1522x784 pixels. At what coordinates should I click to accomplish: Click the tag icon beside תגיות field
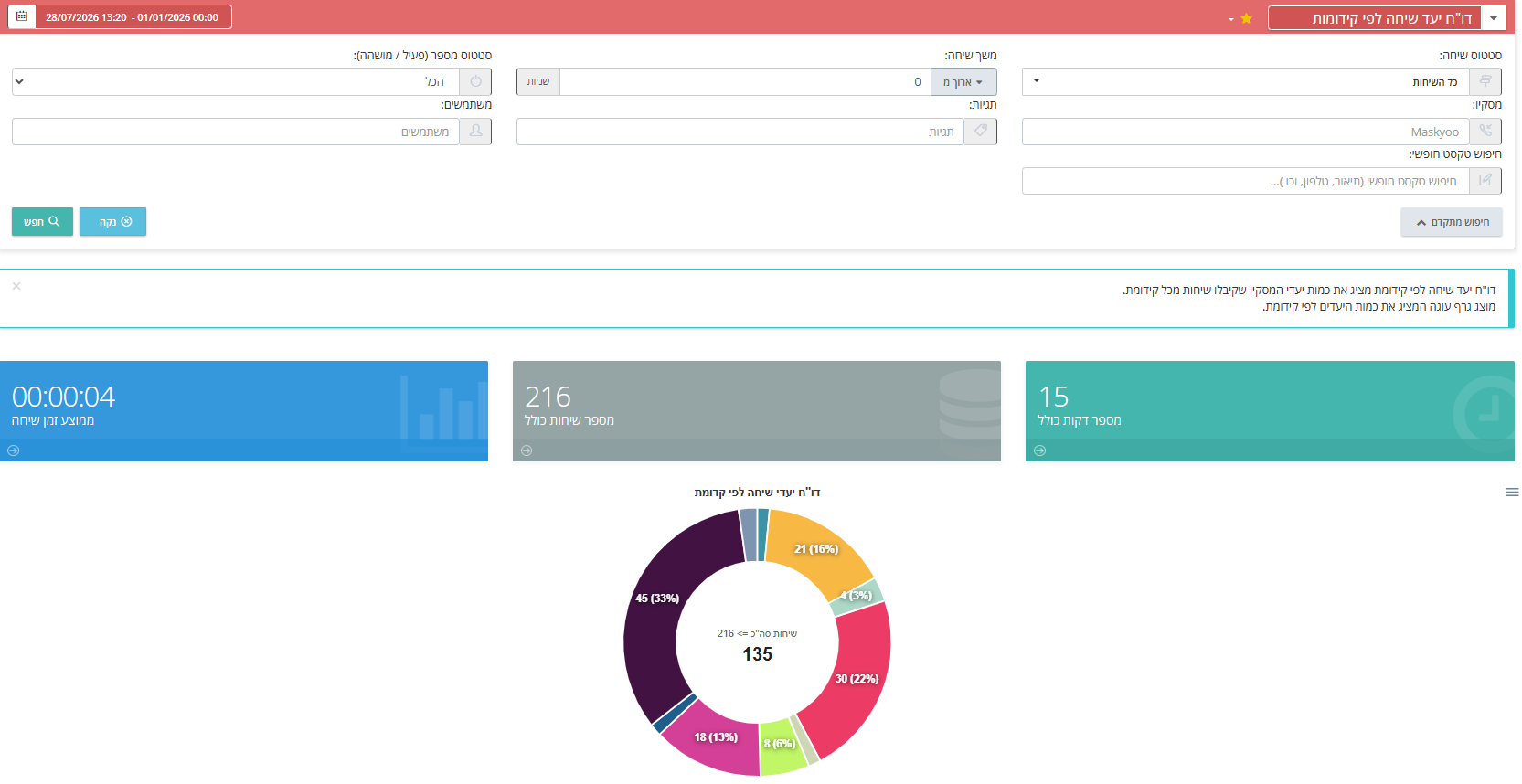(980, 132)
